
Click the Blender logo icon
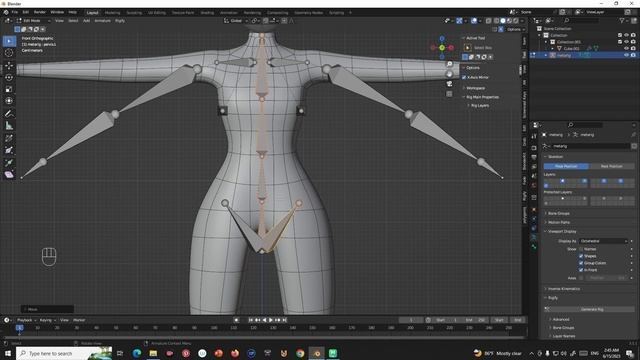click(6, 12)
